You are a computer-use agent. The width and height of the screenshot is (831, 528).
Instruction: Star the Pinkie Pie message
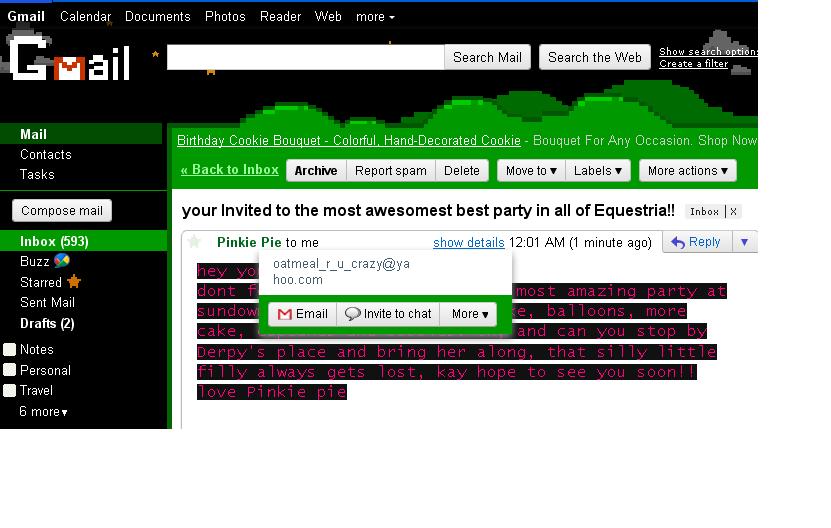[194, 242]
